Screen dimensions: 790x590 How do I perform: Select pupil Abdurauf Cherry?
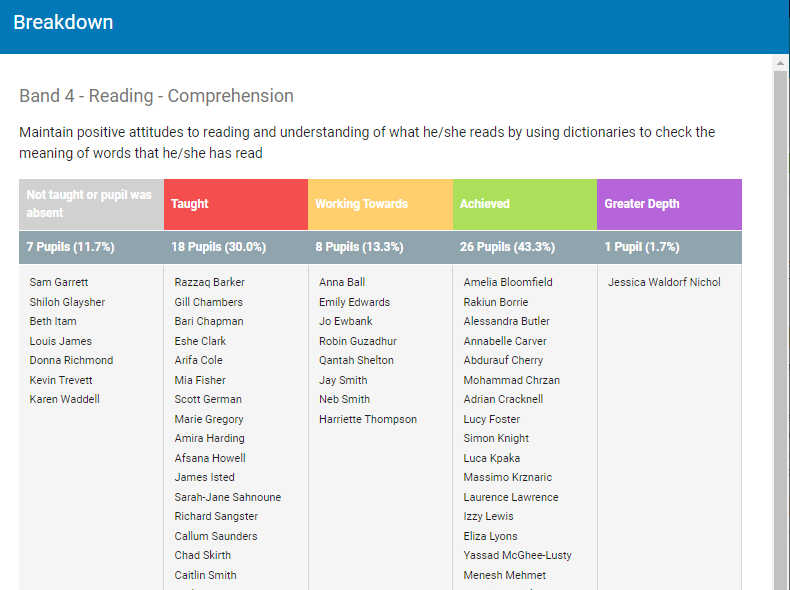pyautogui.click(x=503, y=360)
